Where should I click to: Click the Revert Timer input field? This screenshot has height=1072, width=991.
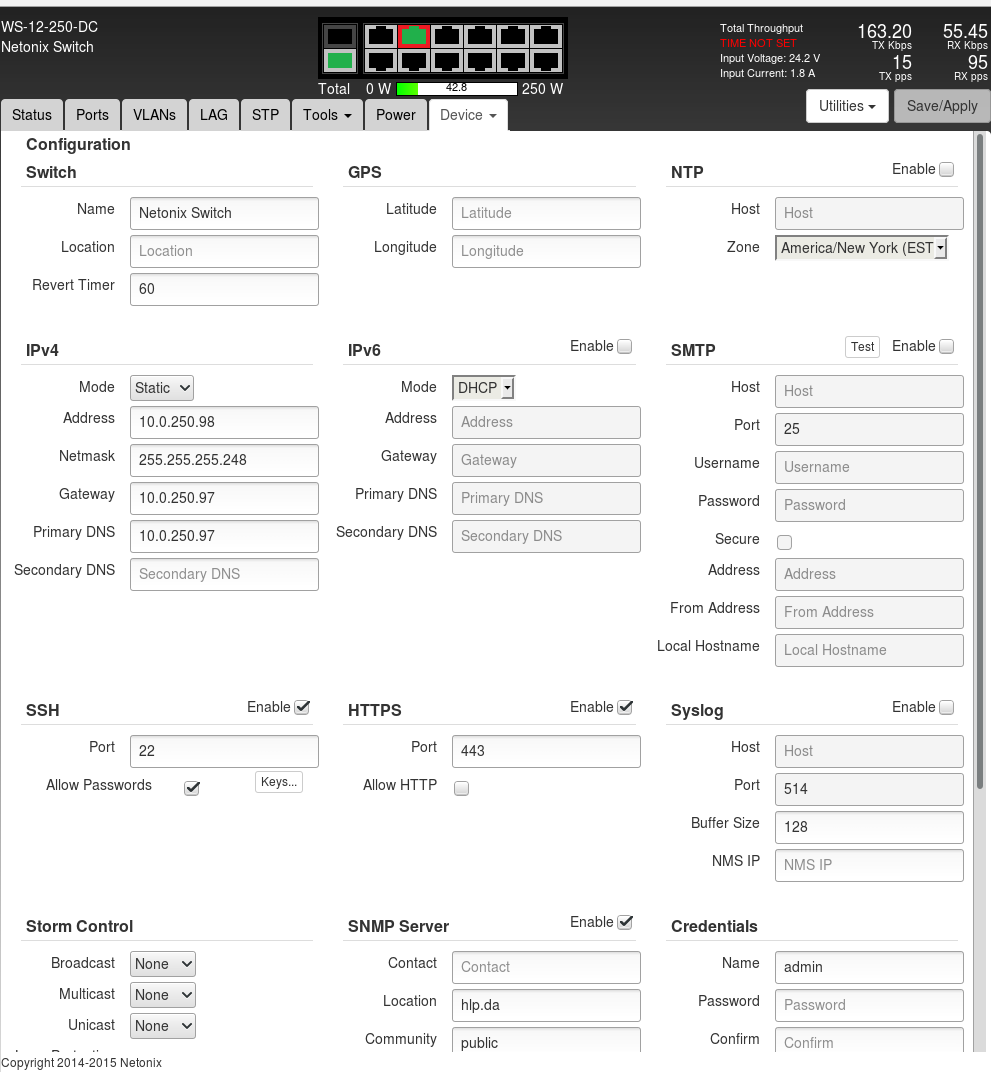tap(224, 289)
